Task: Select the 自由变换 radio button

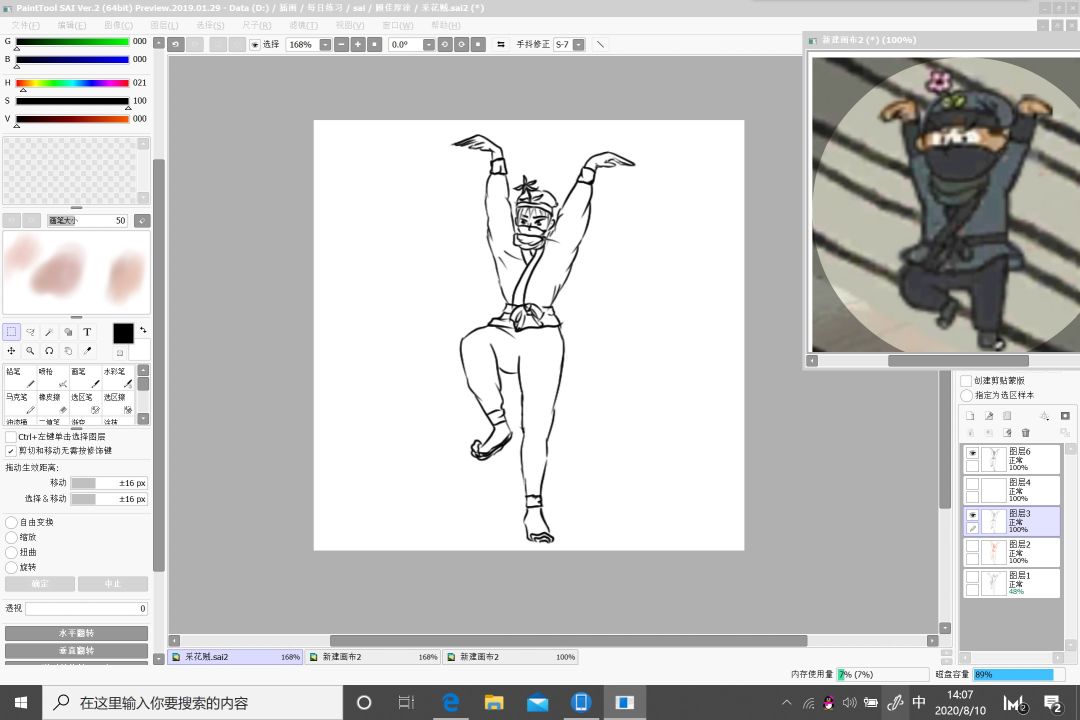Action: click(12, 522)
